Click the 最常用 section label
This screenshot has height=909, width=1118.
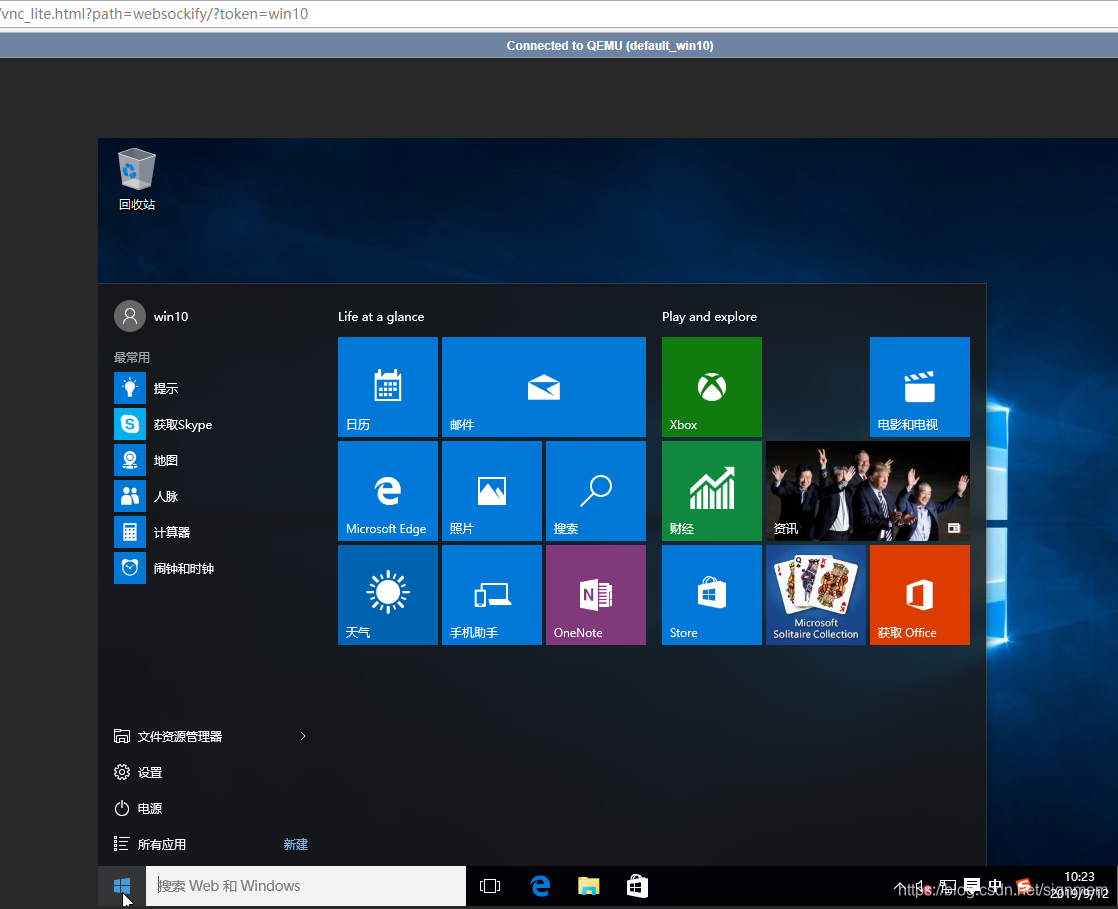[x=132, y=357]
